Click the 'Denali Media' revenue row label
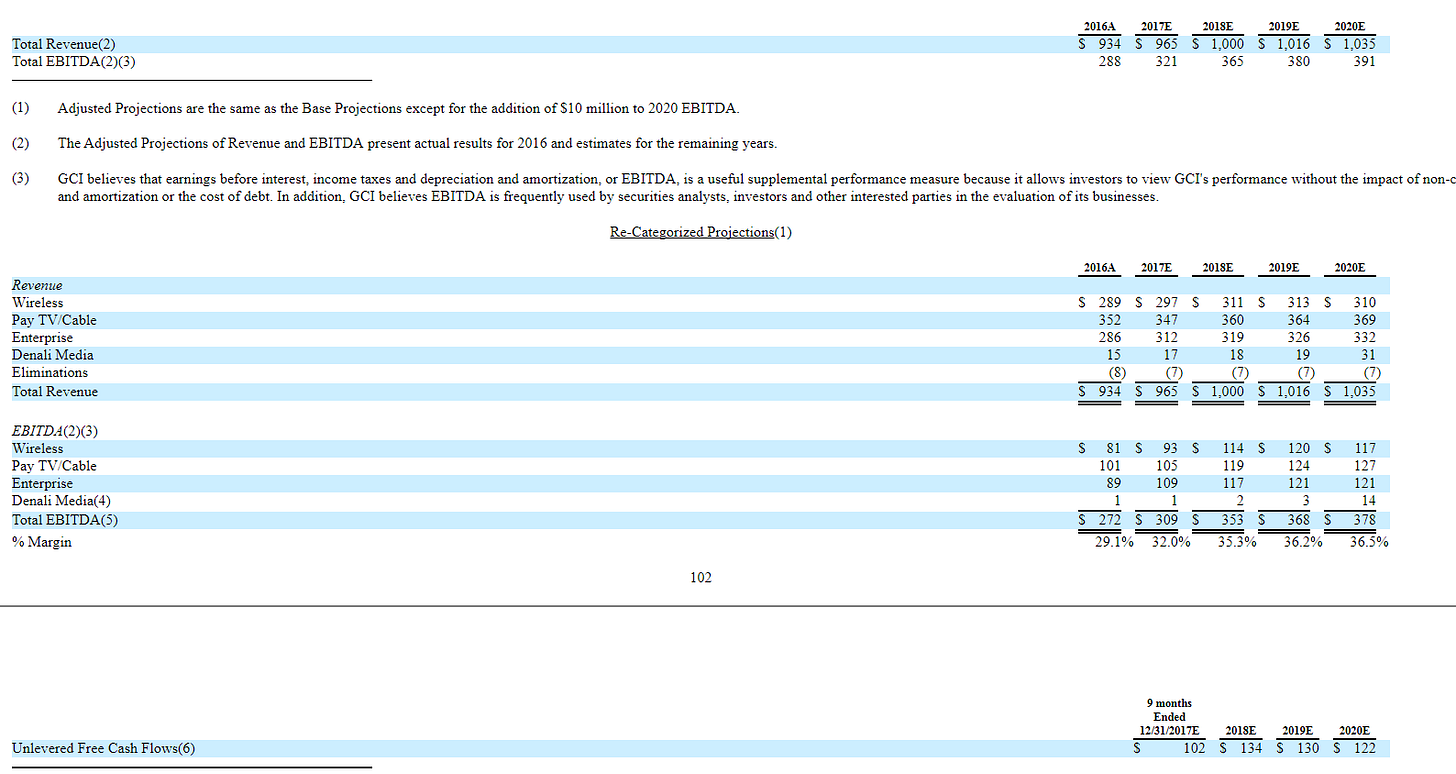Image resolution: width=1456 pixels, height=774 pixels. [x=53, y=354]
